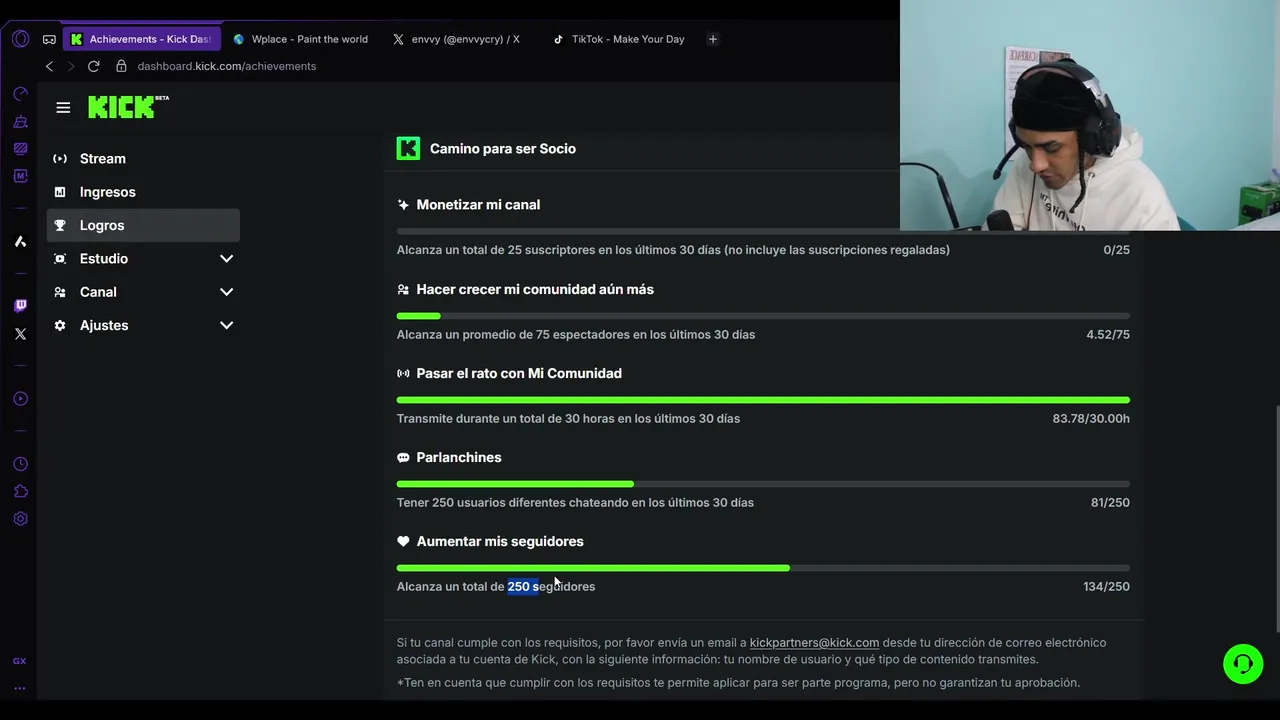Click the kickpartners@kick.com email link
Viewport: 1280px width, 720px height.
click(x=814, y=643)
